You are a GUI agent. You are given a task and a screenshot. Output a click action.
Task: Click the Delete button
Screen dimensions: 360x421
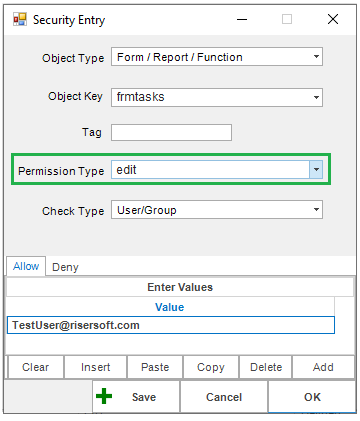click(266, 367)
